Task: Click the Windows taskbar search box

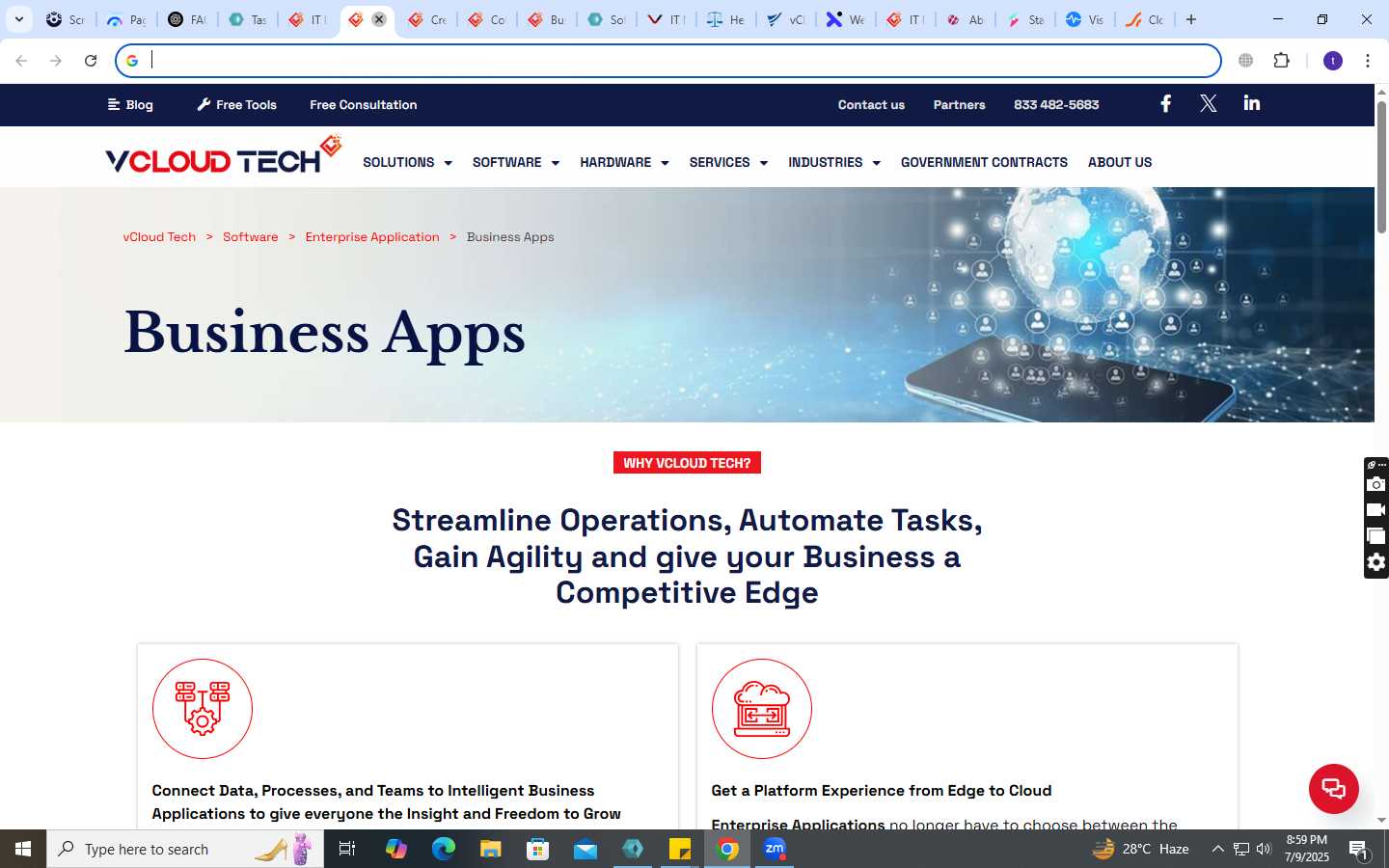Action: coord(185,849)
